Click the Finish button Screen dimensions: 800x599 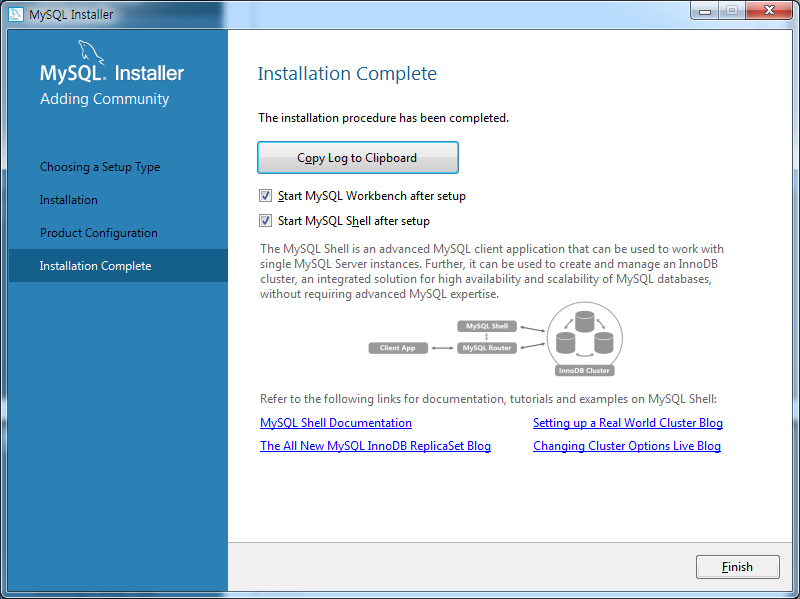(x=737, y=567)
